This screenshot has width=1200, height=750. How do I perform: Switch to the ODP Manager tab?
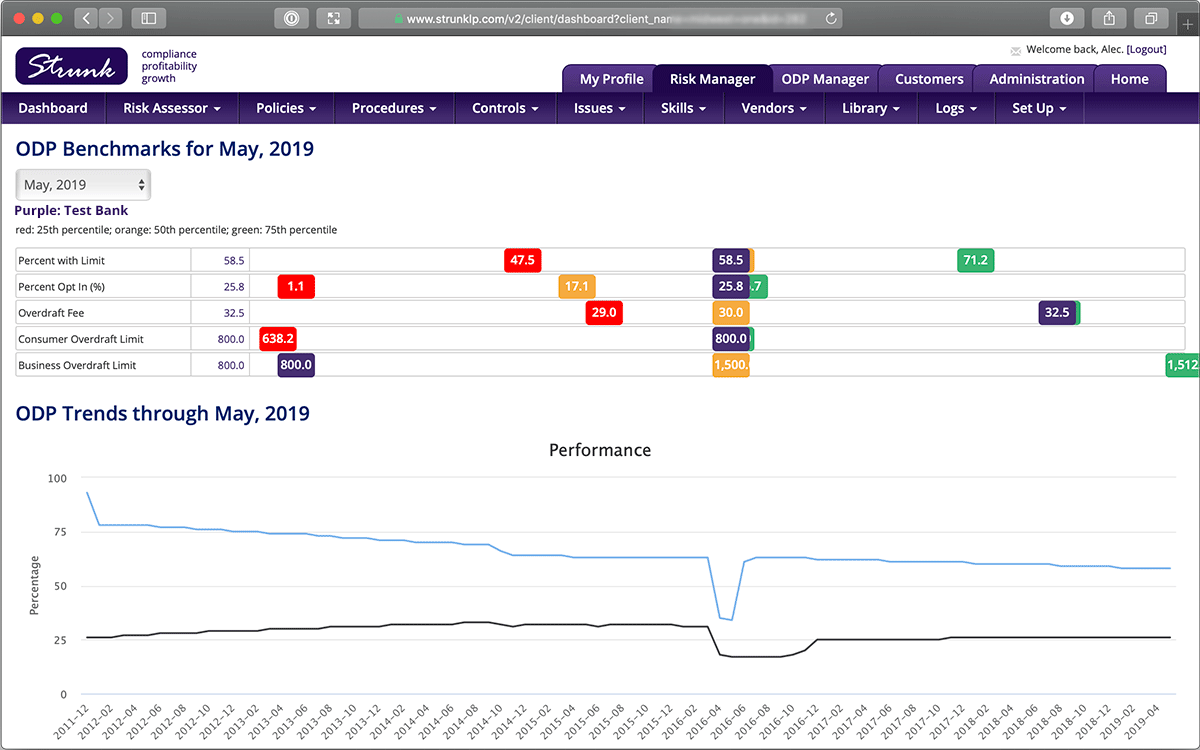[x=825, y=78]
